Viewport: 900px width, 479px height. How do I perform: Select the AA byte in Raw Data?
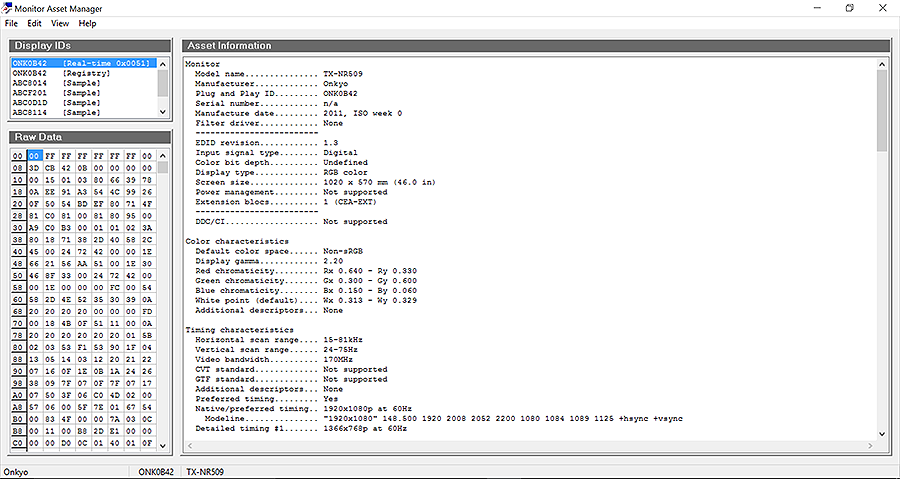point(83,264)
